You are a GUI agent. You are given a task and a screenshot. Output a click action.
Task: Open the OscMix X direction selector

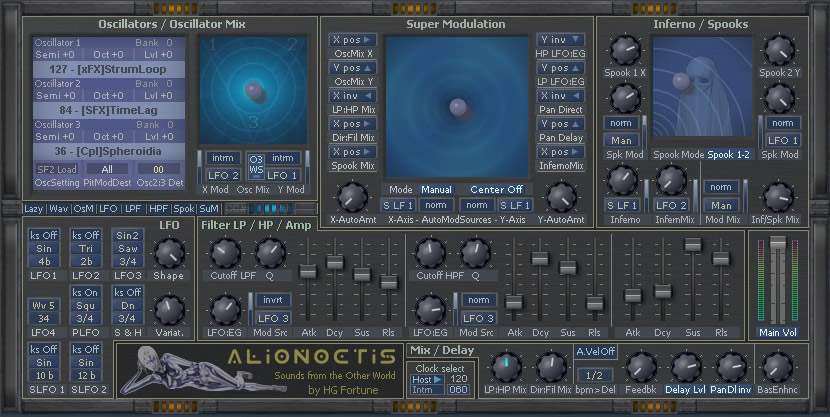click(x=353, y=40)
